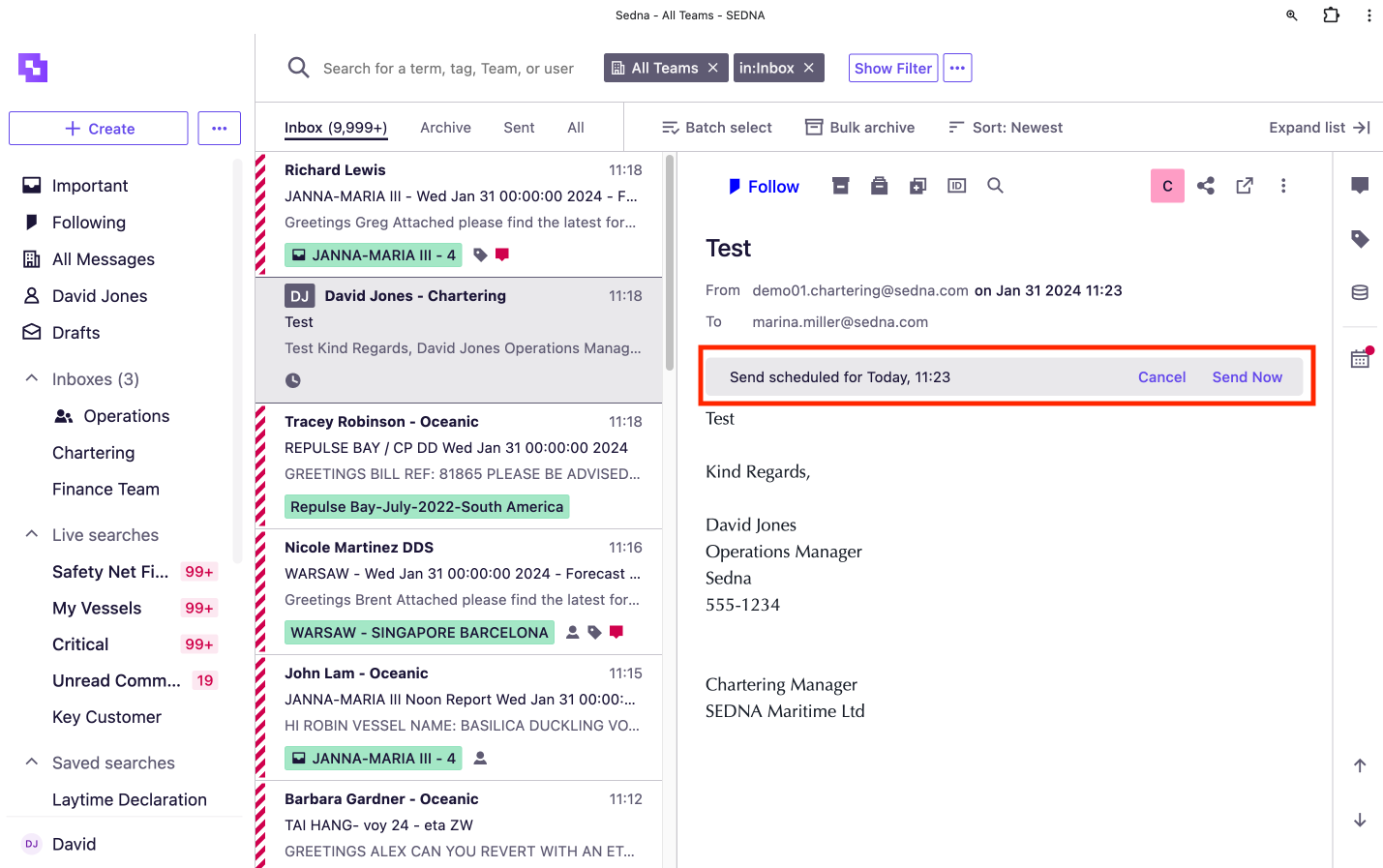1383x868 pixels.
Task: Click the Sedna logo in the sidebar
Action: (x=33, y=68)
